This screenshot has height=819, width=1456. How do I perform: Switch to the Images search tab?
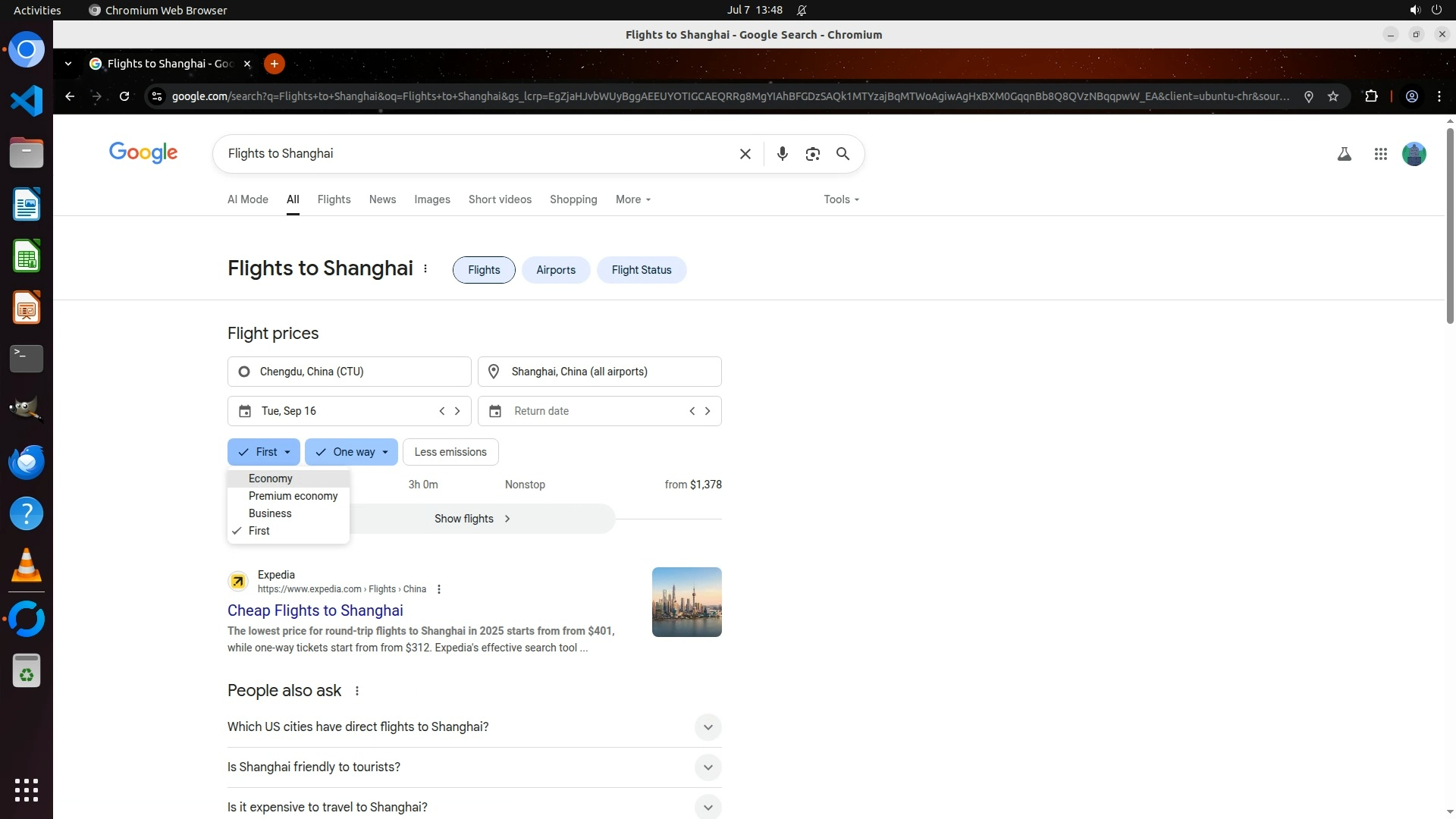click(431, 199)
